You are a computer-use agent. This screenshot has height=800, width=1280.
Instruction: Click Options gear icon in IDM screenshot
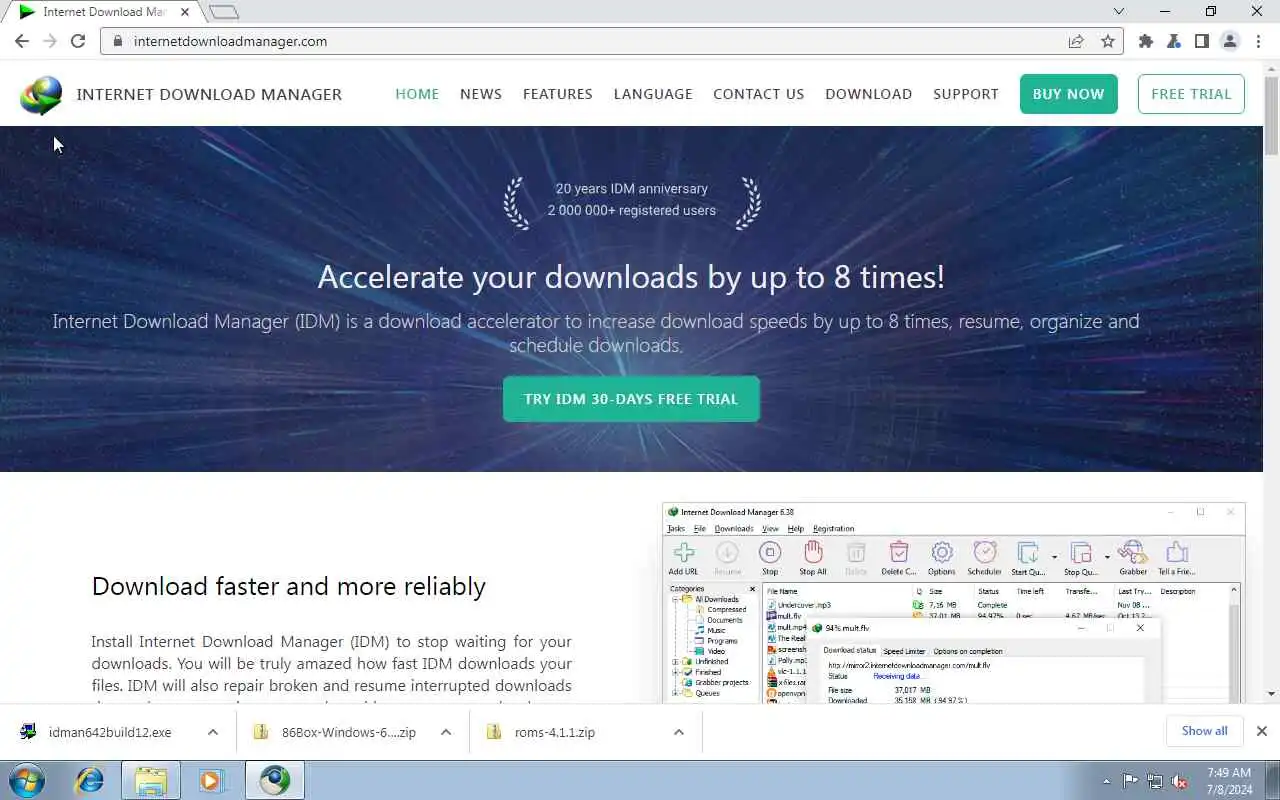[942, 558]
